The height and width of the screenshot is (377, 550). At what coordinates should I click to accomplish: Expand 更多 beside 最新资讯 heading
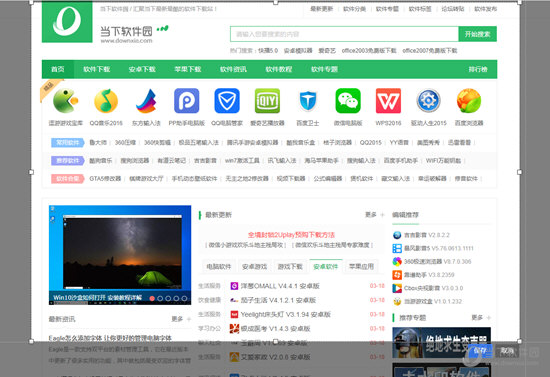coord(181,319)
